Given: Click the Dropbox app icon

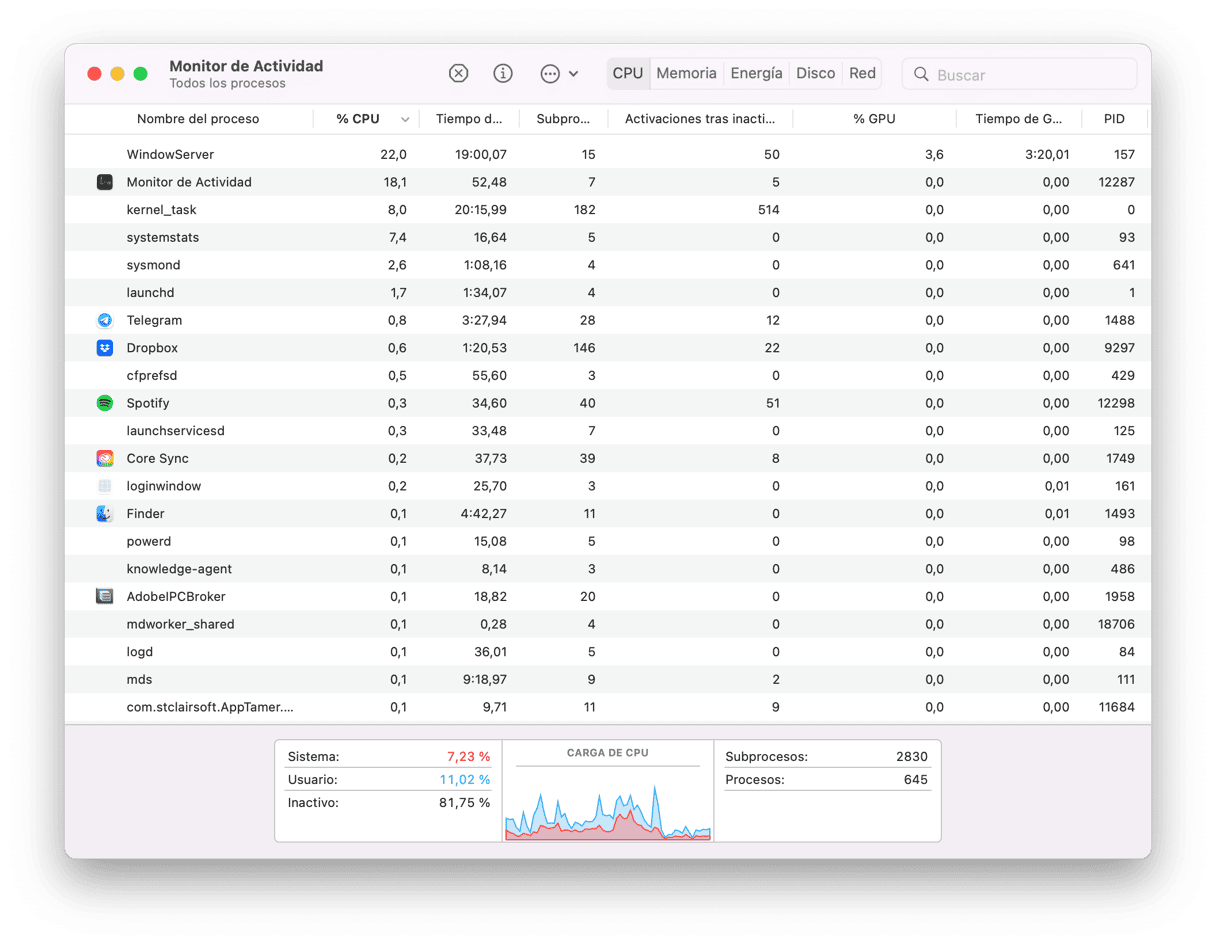Looking at the screenshot, I should (105, 348).
